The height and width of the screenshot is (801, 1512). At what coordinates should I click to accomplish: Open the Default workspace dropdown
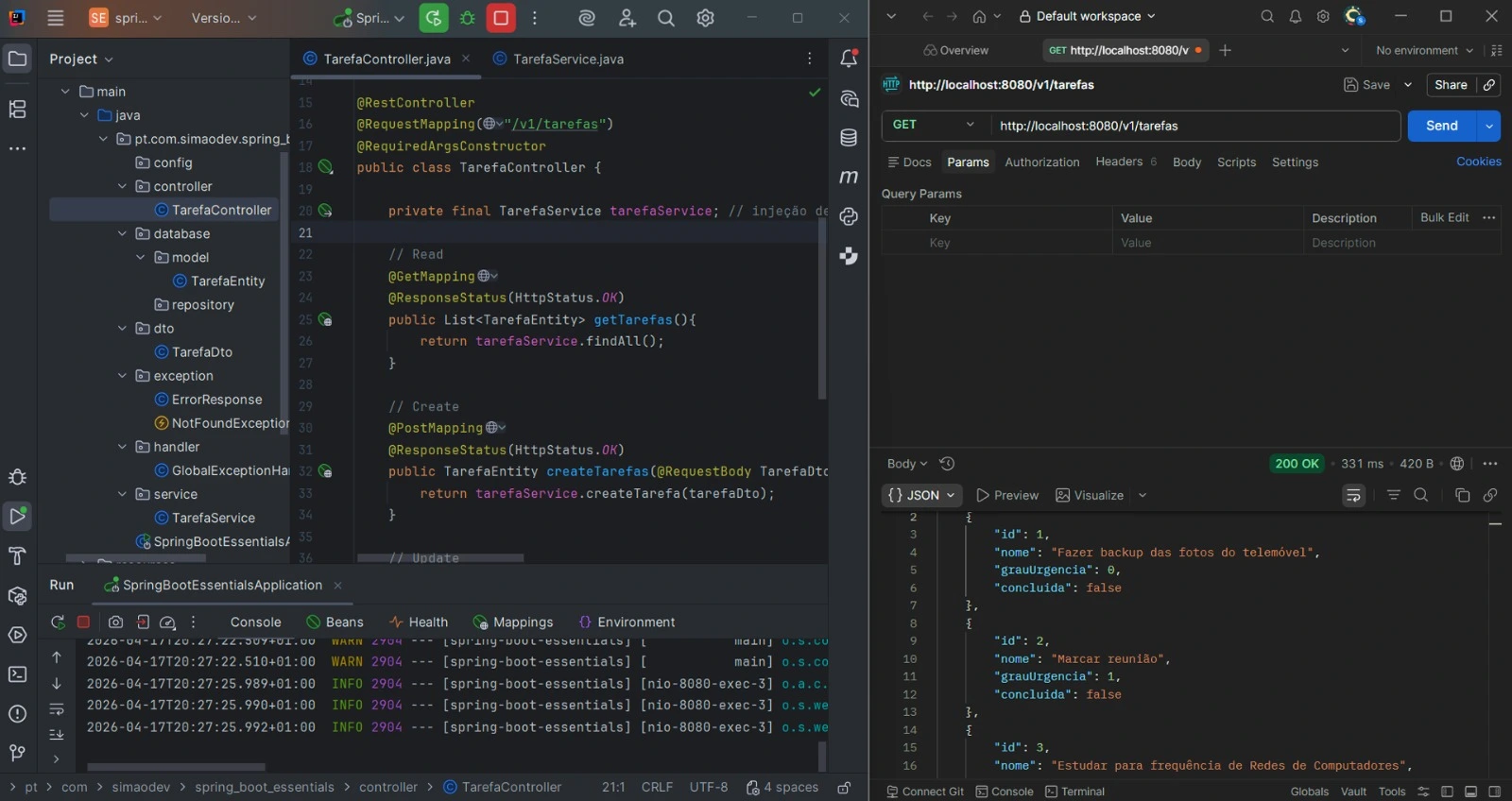[x=1087, y=16]
